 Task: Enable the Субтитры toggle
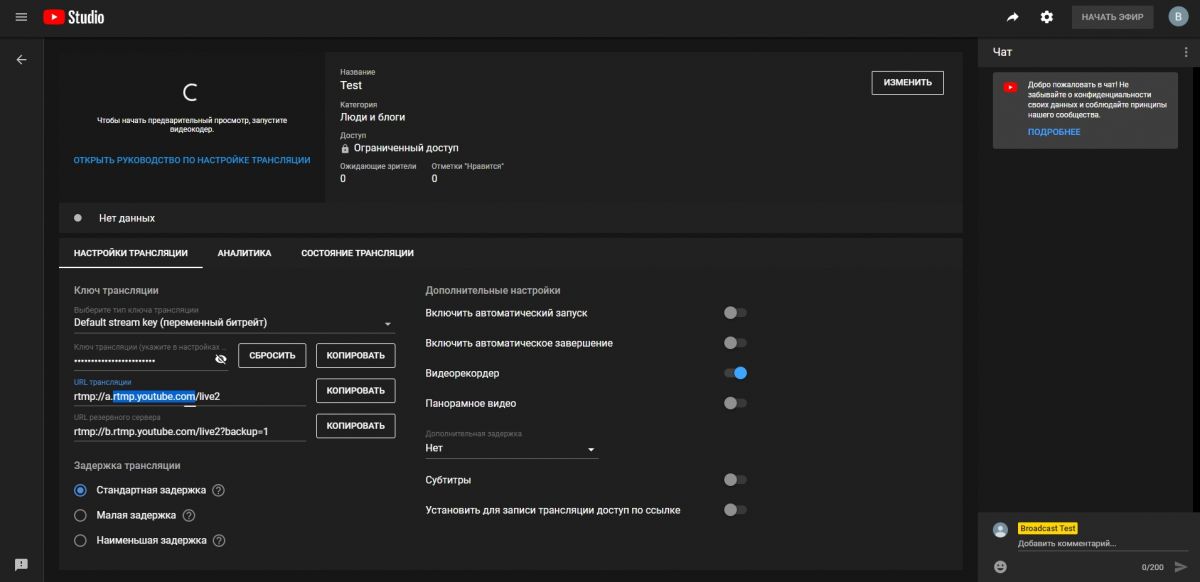click(736, 480)
